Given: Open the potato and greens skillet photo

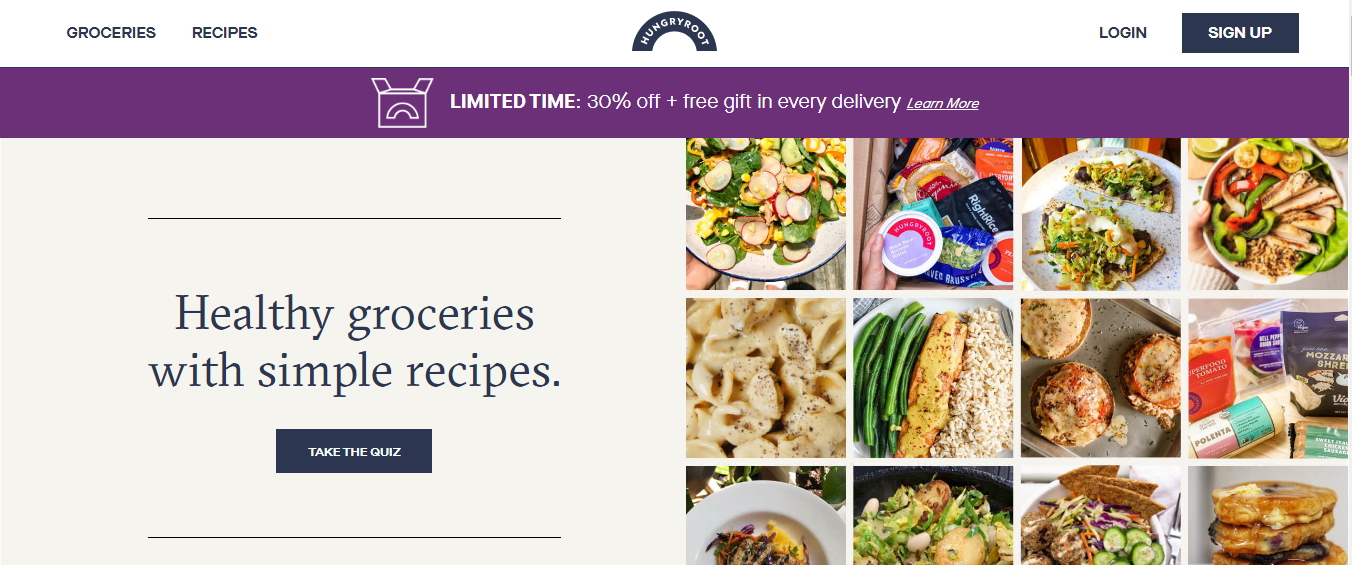Looking at the screenshot, I should point(933,515).
